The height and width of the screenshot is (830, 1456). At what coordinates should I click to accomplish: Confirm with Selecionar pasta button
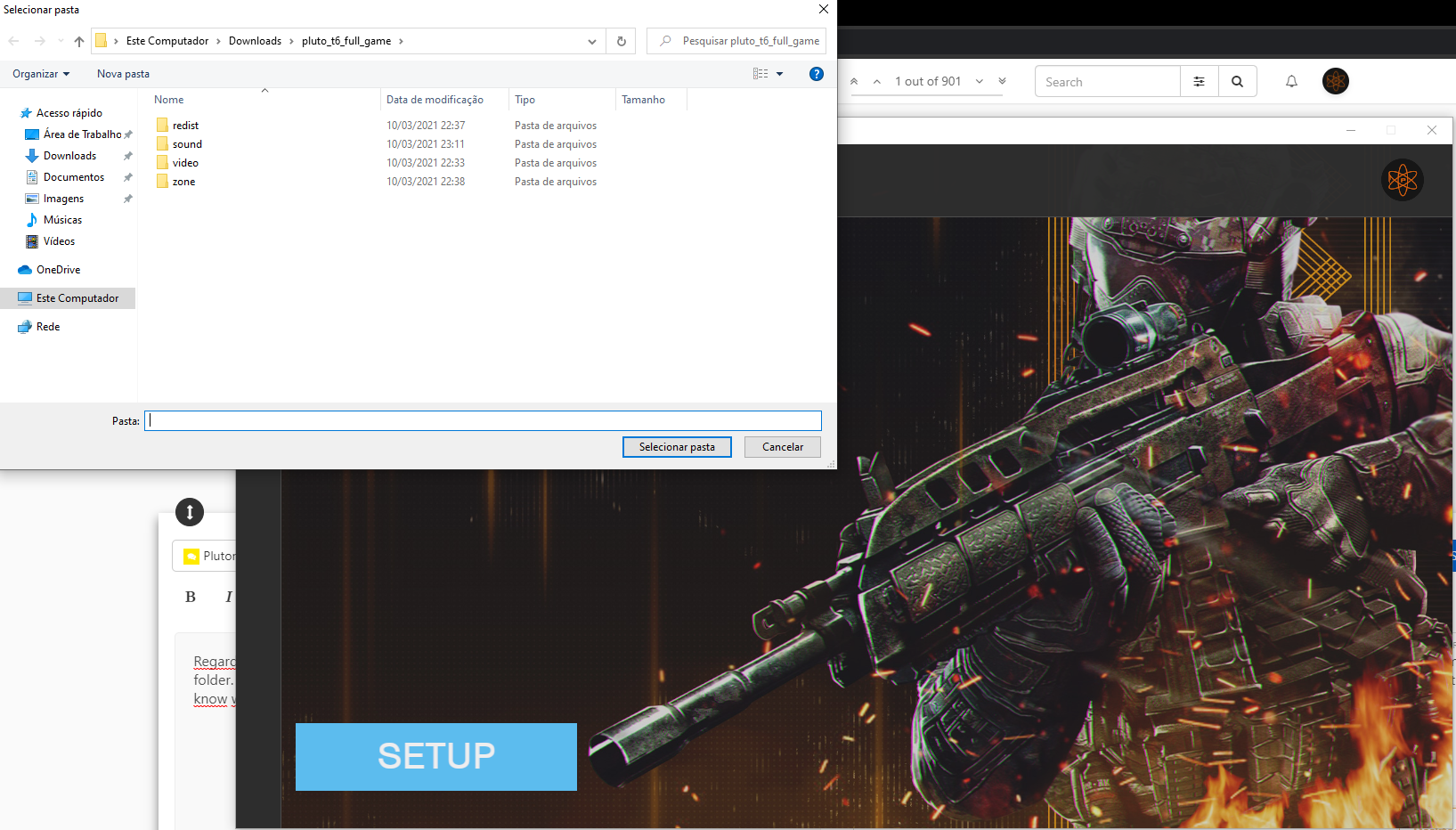pos(677,447)
